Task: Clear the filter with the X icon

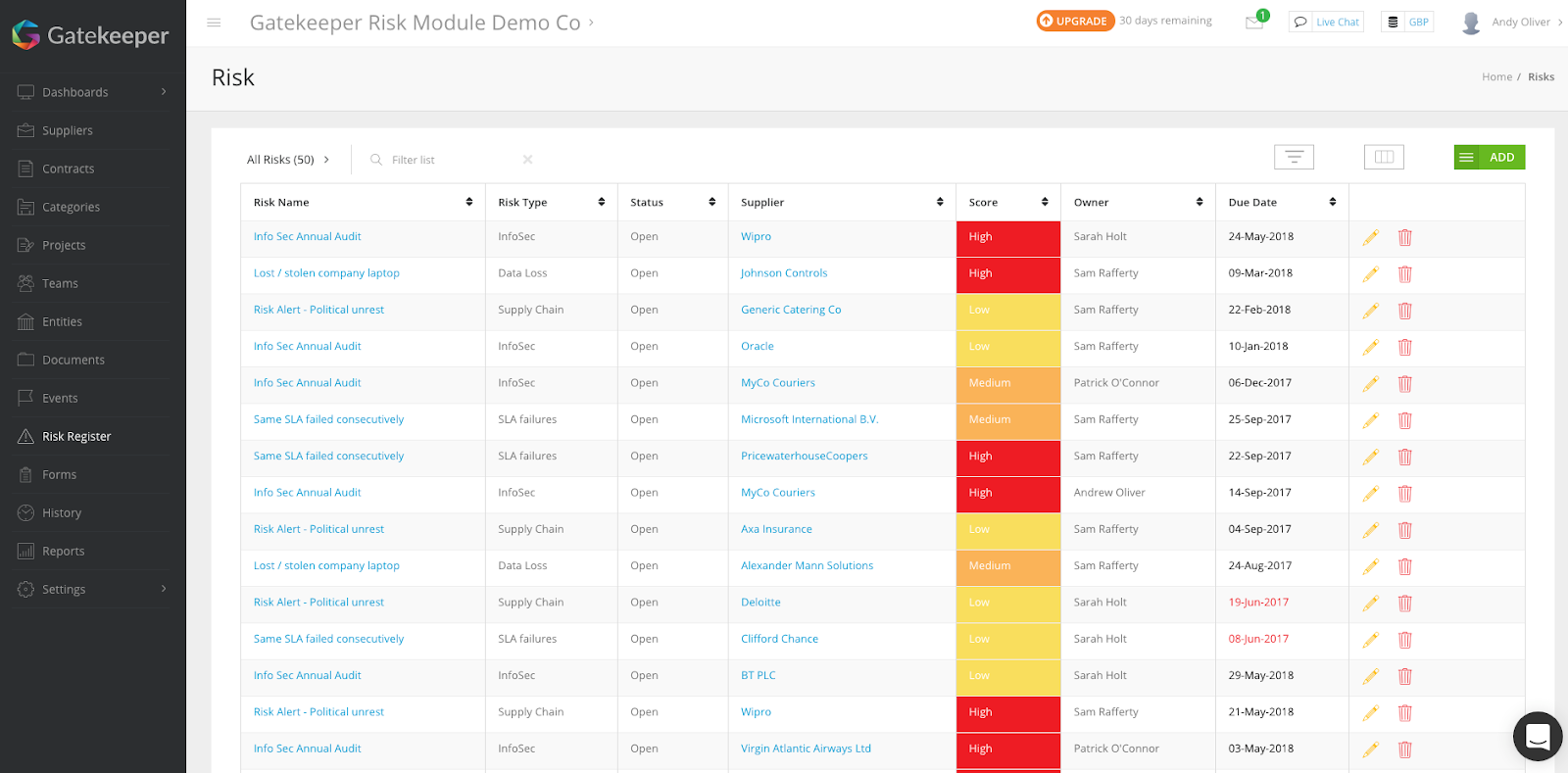Action: (x=527, y=160)
